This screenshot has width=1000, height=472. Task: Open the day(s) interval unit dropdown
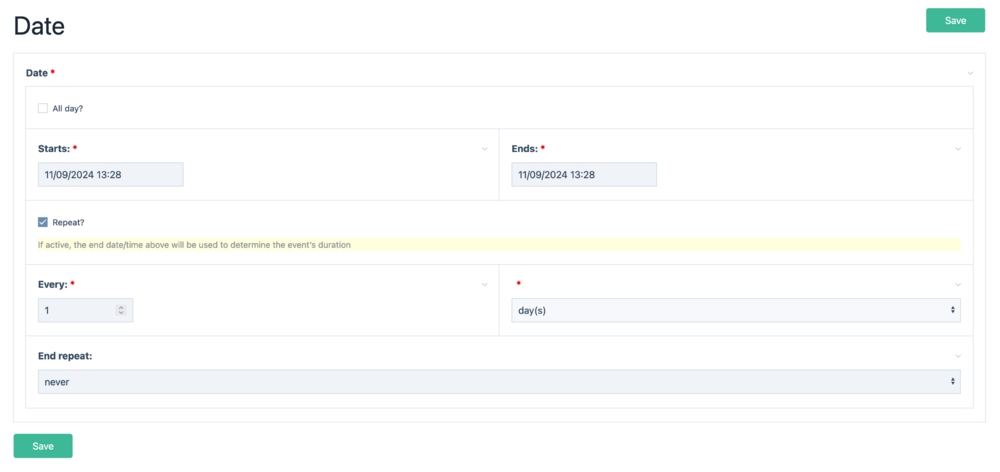[735, 311]
